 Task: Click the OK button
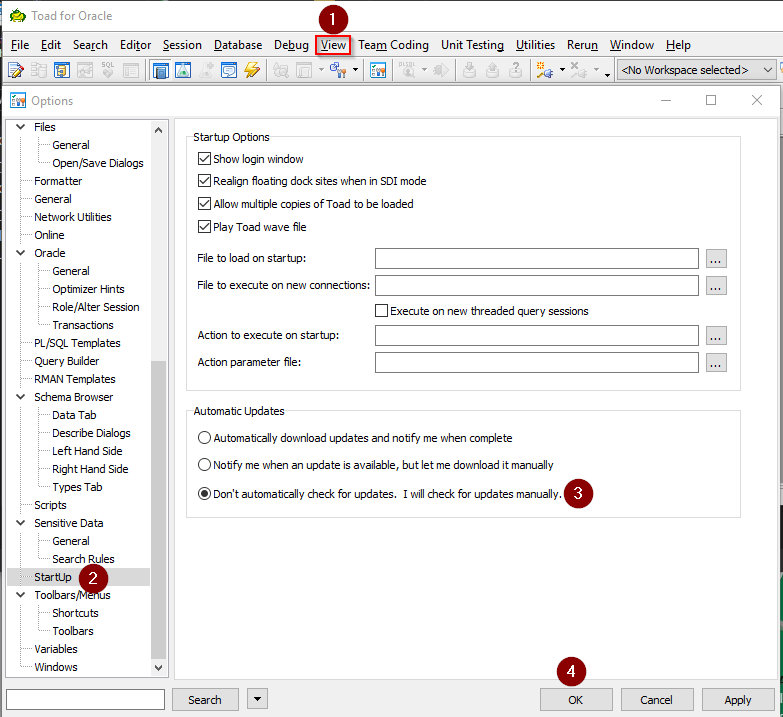[576, 700]
